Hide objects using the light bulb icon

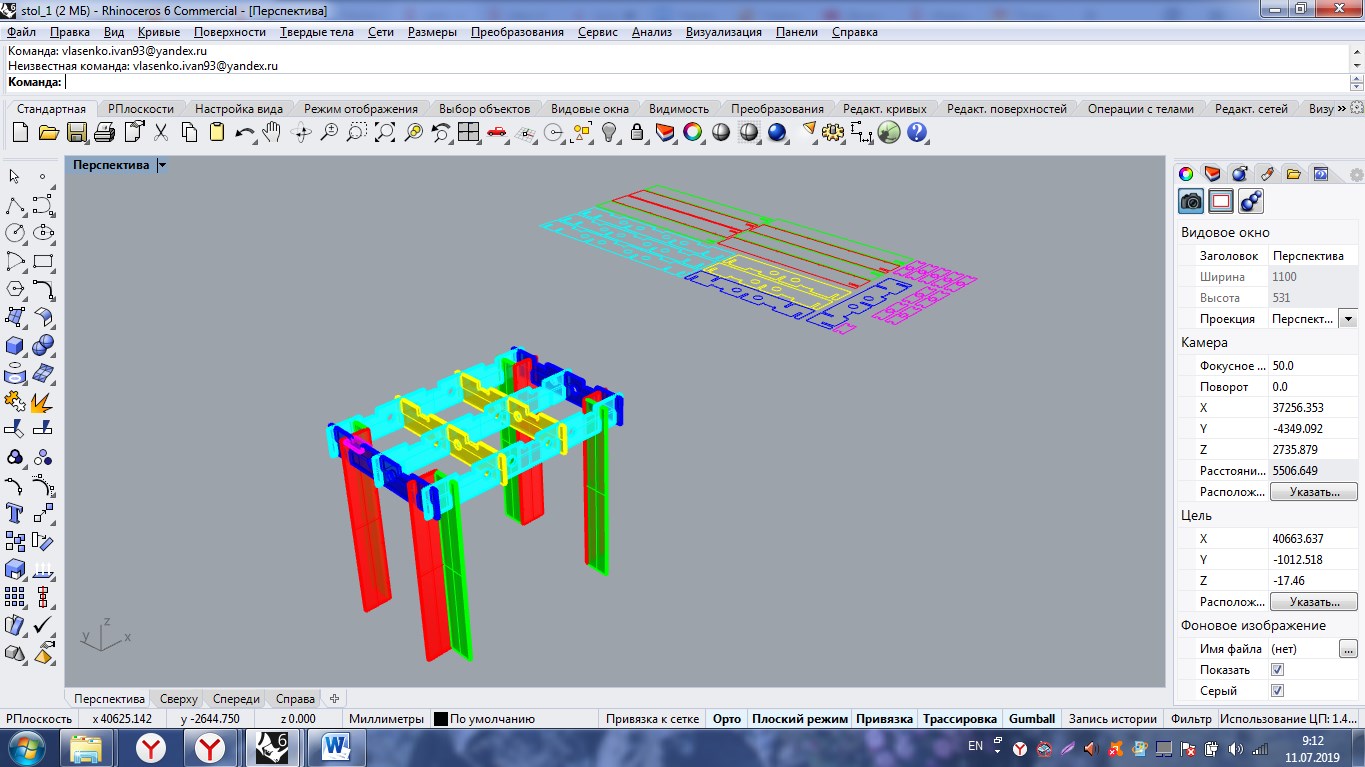click(609, 132)
